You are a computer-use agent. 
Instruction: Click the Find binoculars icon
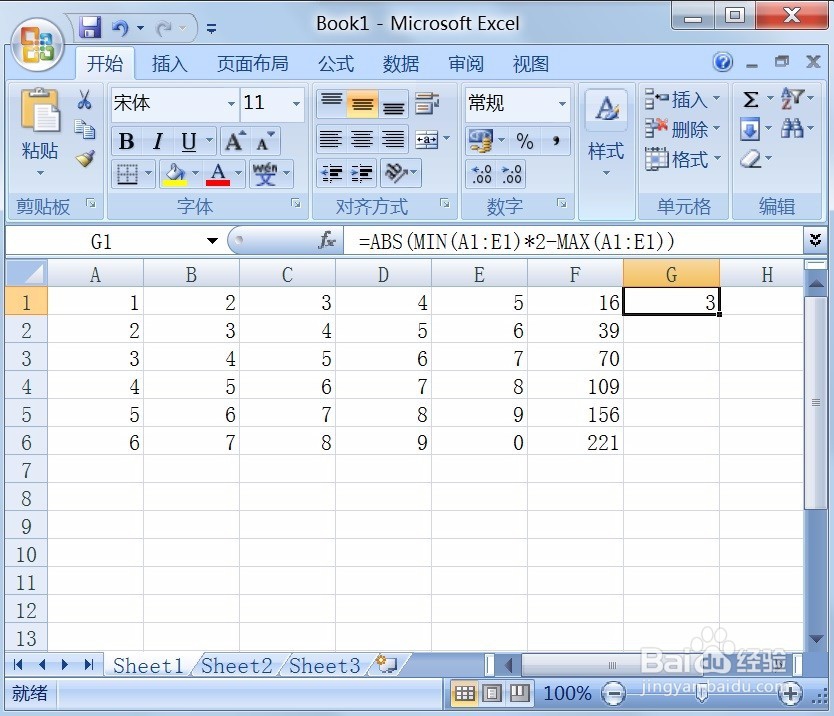[792, 128]
